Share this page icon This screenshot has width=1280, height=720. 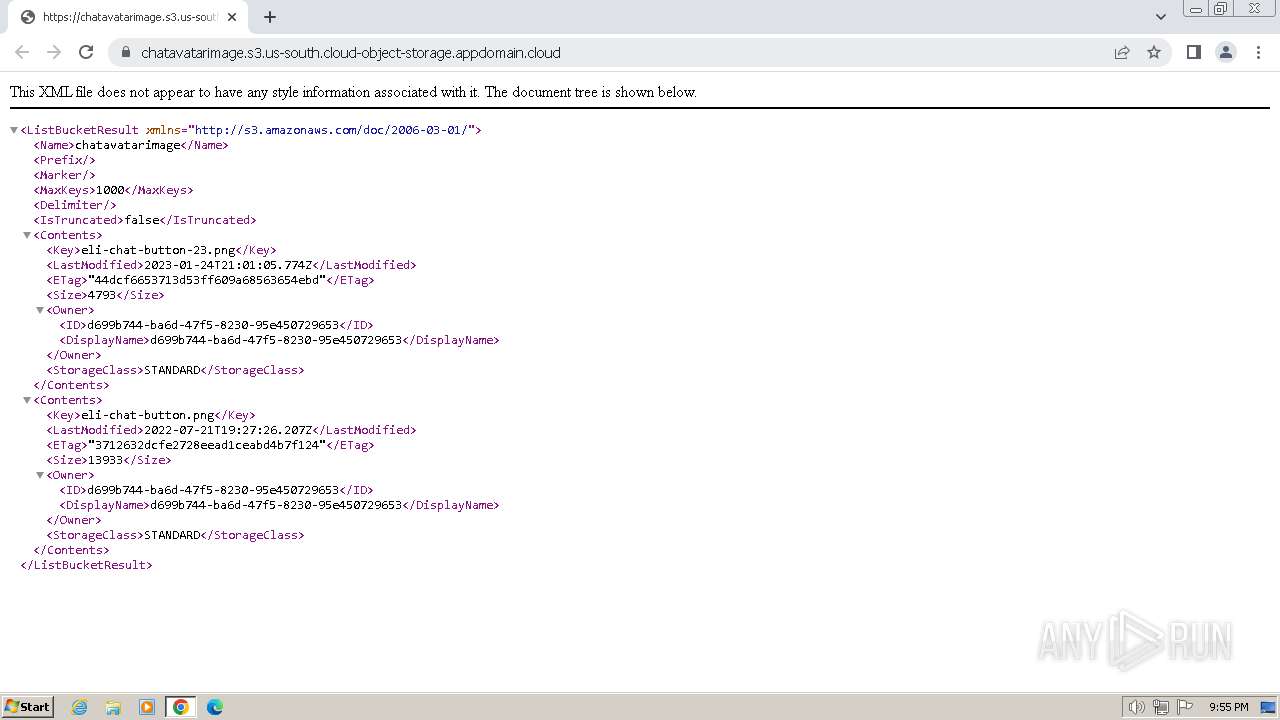coord(1122,52)
